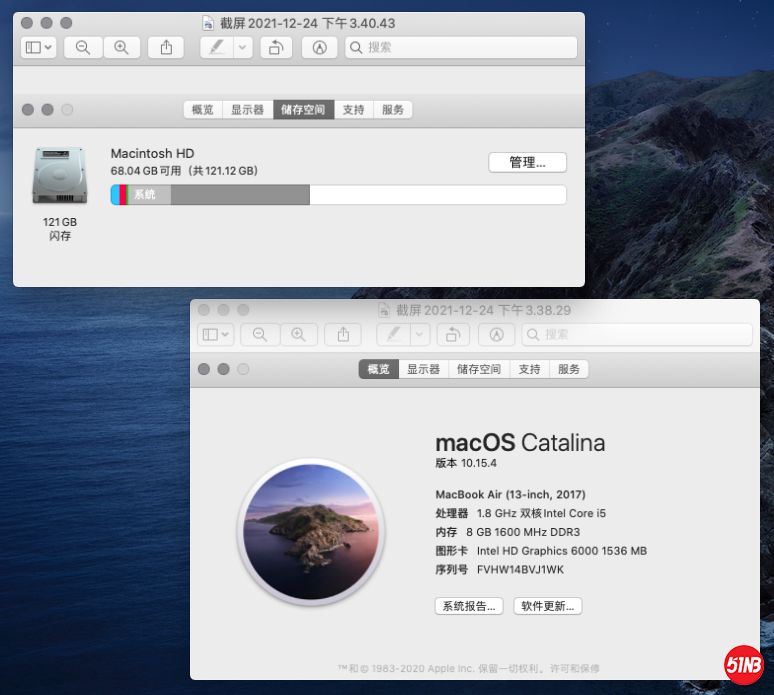This screenshot has height=695, width=774.
Task: Open sidebar view menu in 3.38.29 window
Action: 215,335
